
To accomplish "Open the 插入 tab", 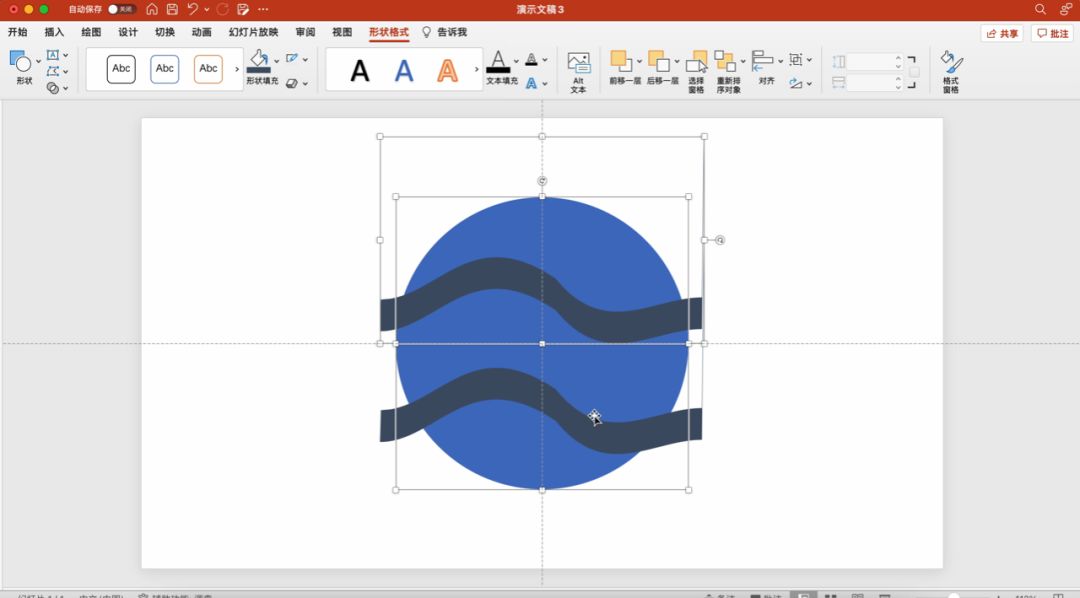I will pos(54,32).
